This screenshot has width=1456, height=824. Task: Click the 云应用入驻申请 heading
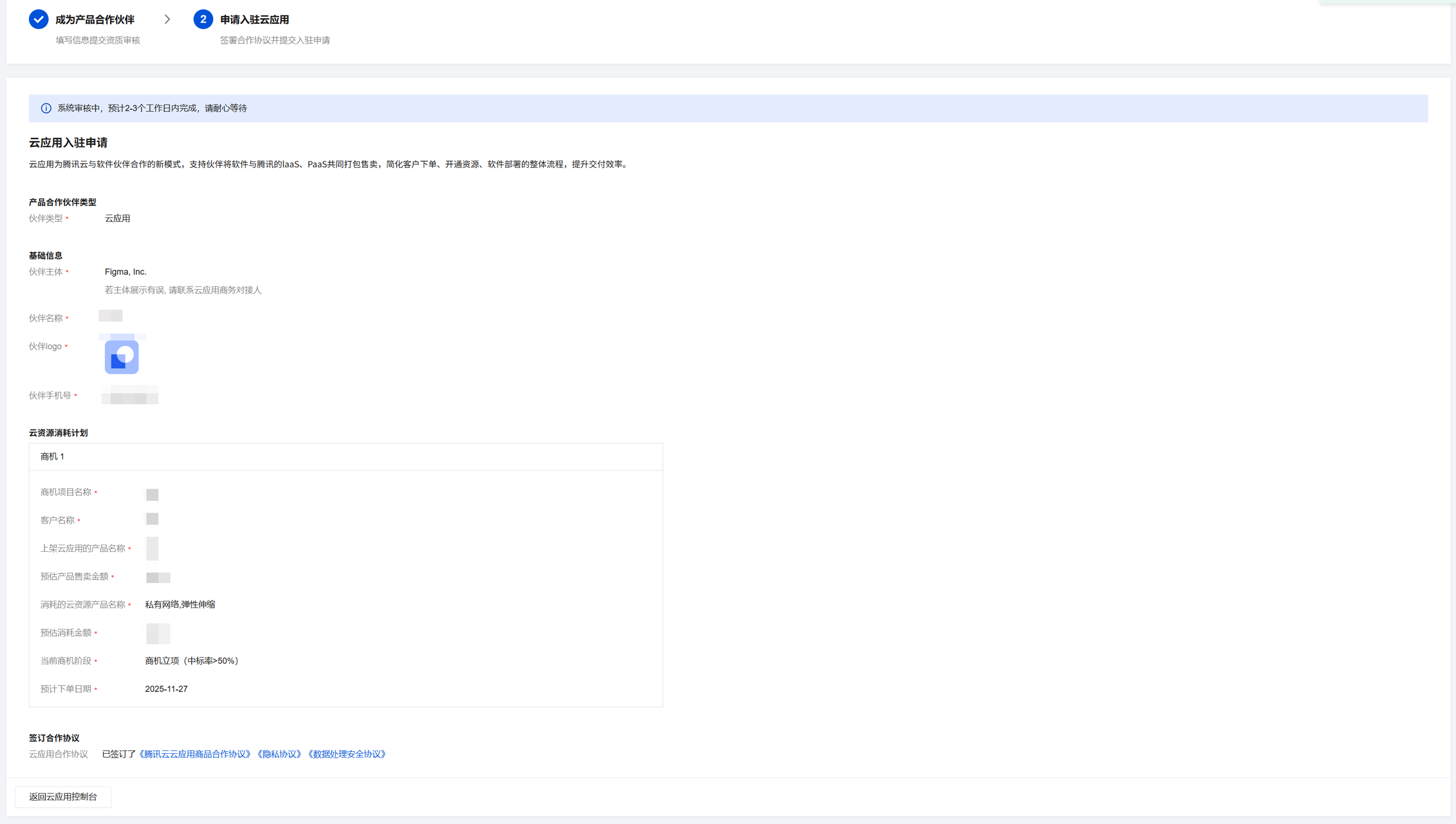click(68, 142)
